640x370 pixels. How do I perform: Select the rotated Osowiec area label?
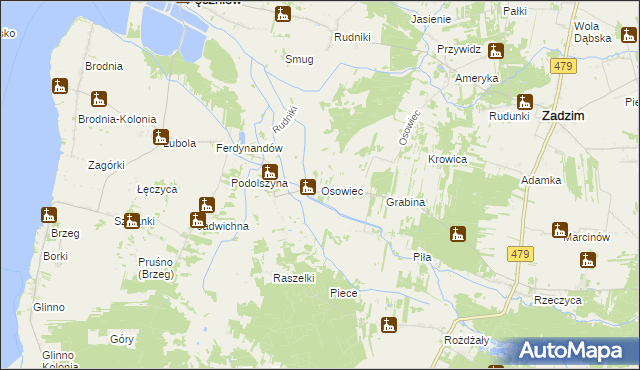tap(409, 128)
